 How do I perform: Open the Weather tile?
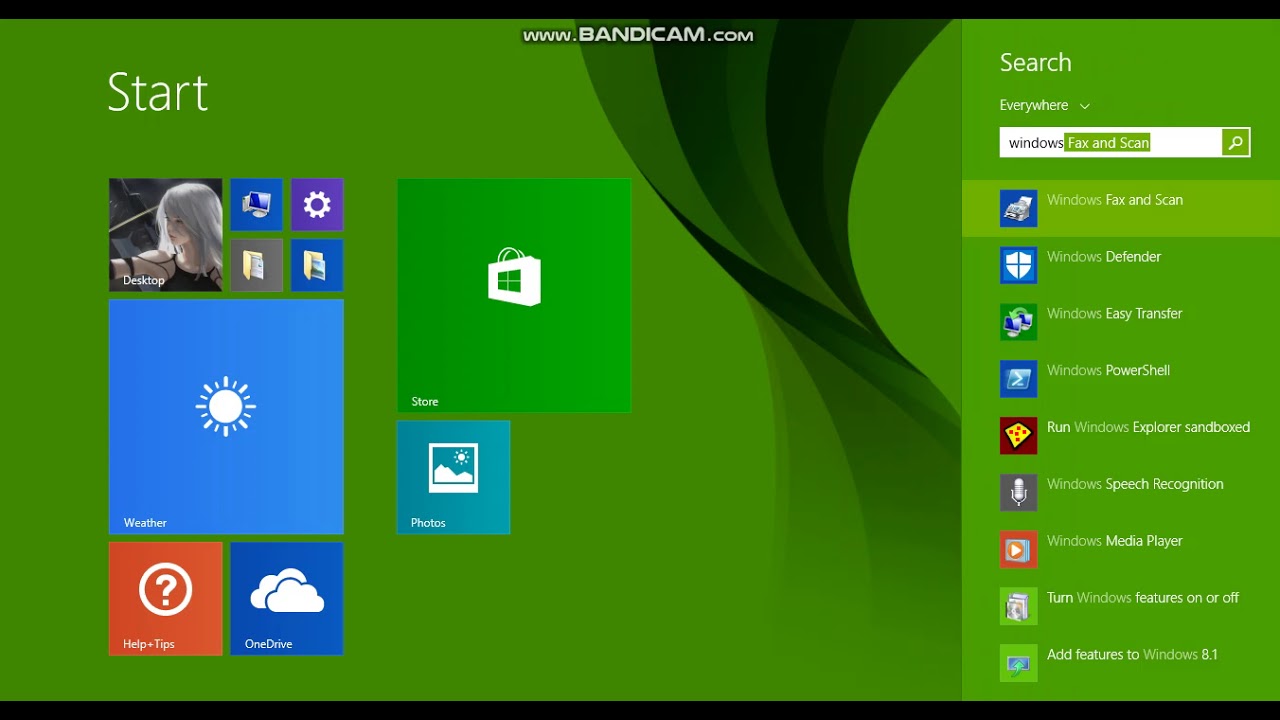click(226, 417)
